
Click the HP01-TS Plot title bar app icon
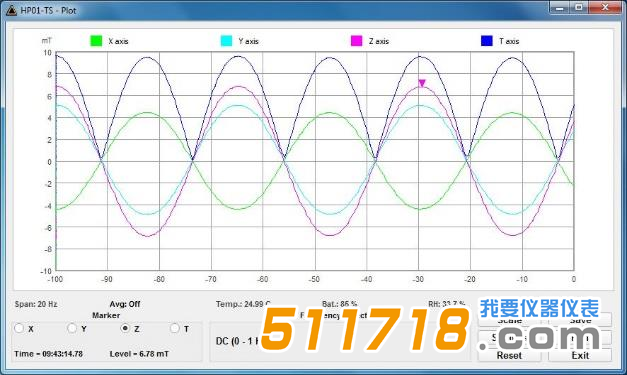point(11,10)
